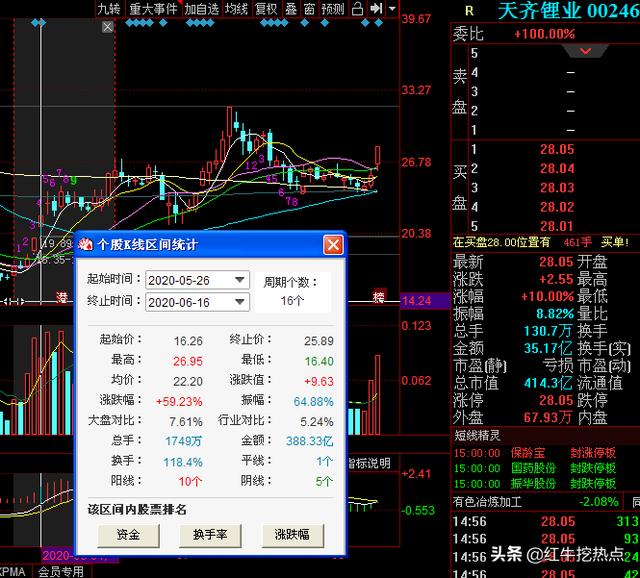The width and height of the screenshot is (640, 578).
Task: Rank stocks by 换手率 button
Action: point(210,535)
